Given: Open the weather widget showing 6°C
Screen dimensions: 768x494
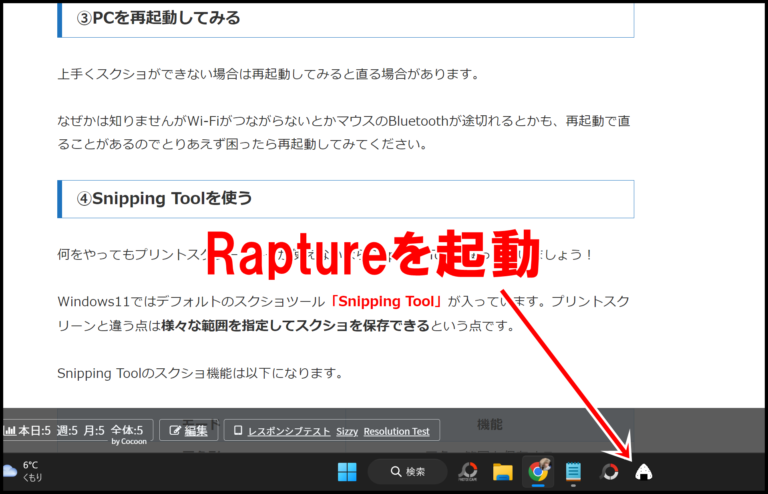Looking at the screenshot, I should tap(22, 470).
